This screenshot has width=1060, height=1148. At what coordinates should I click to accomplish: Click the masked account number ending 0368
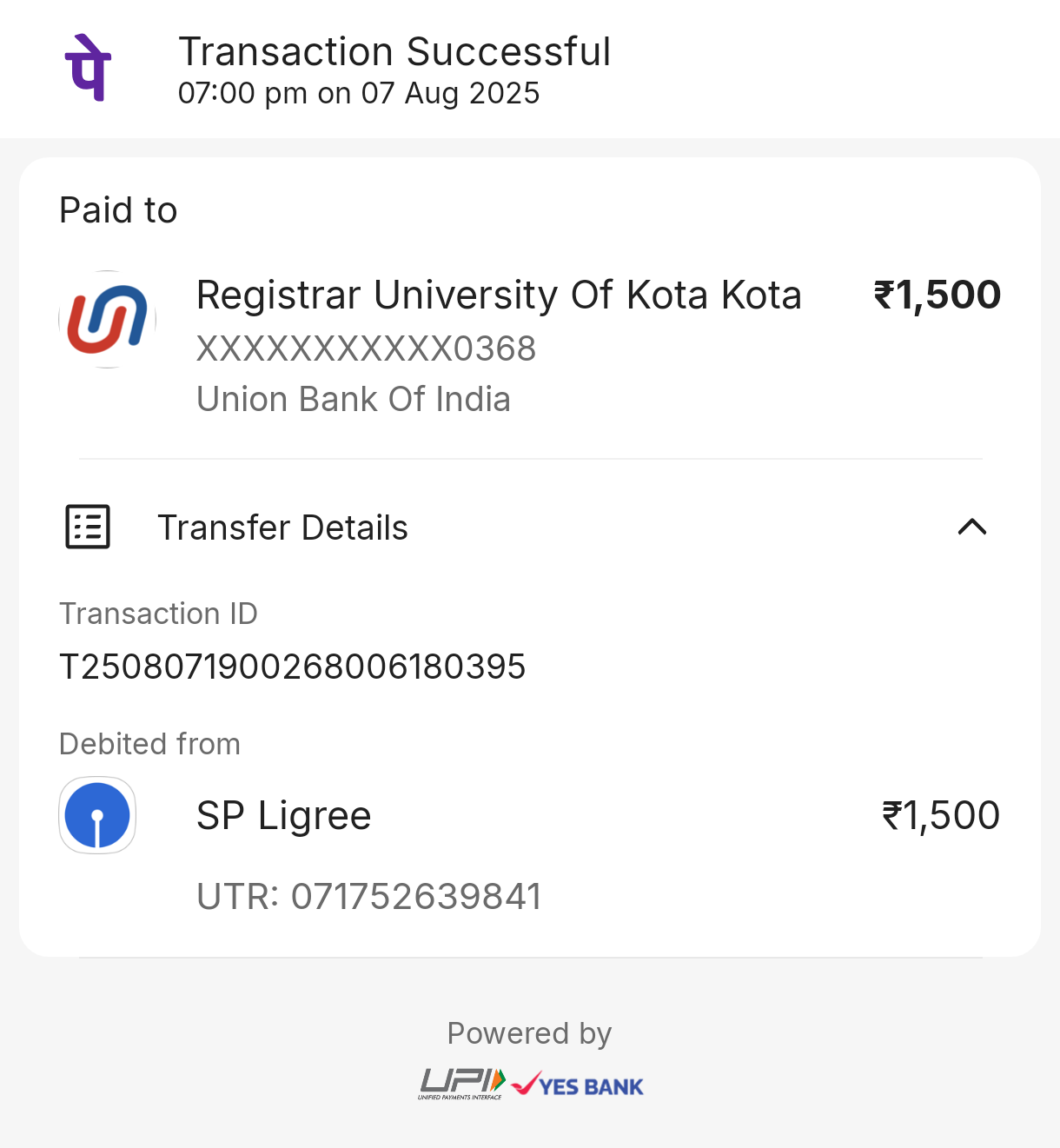[x=366, y=348]
